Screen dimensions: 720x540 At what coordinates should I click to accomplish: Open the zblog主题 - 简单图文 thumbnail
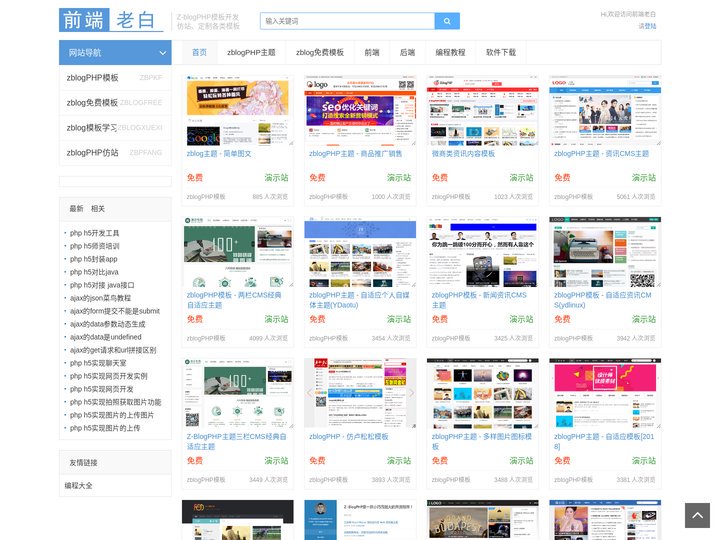[x=237, y=111]
